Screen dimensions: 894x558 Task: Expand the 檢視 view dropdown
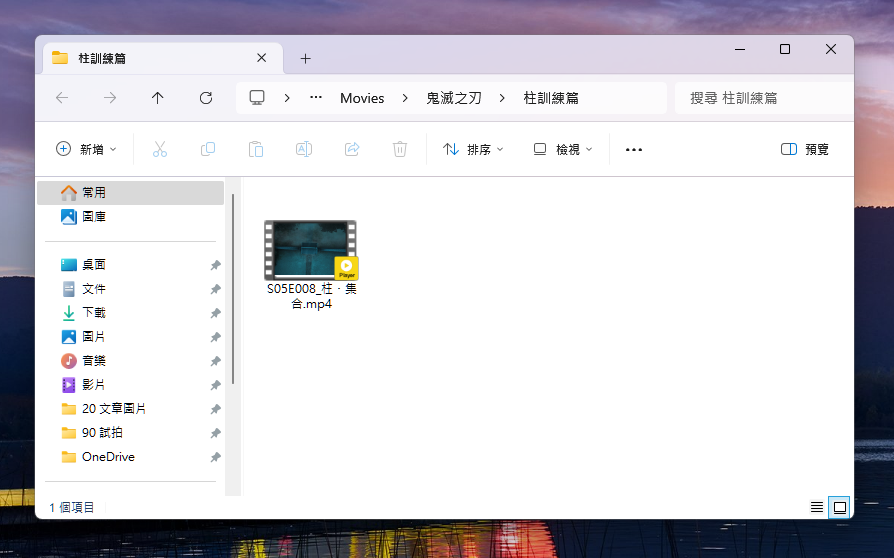(562, 149)
